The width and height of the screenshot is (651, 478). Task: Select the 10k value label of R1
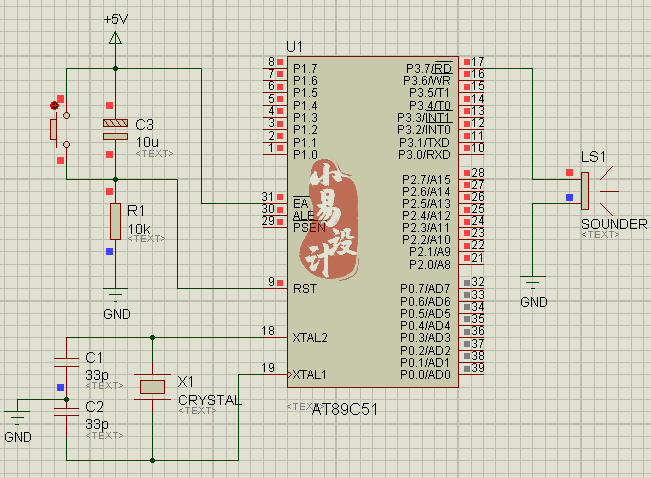tap(139, 229)
